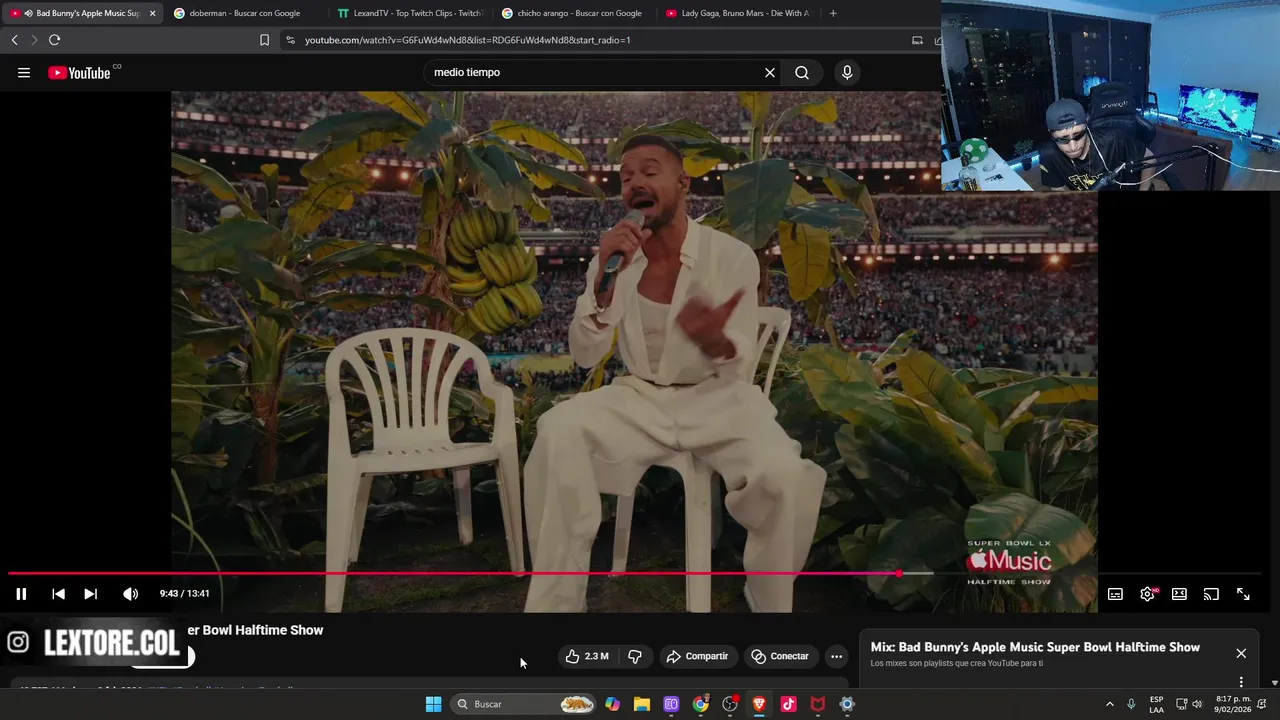Open McAfee from taskbar
Viewport: 1280px width, 720px height.
click(818, 704)
